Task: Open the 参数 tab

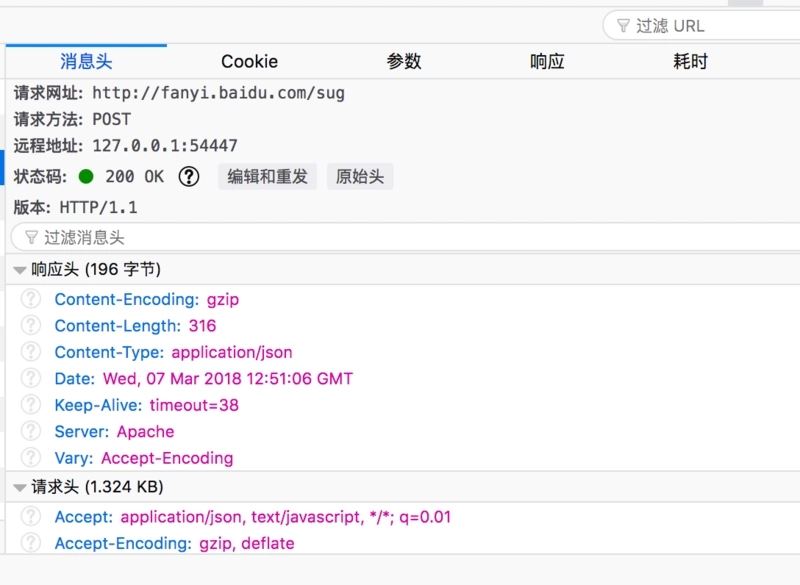Action: coord(403,62)
